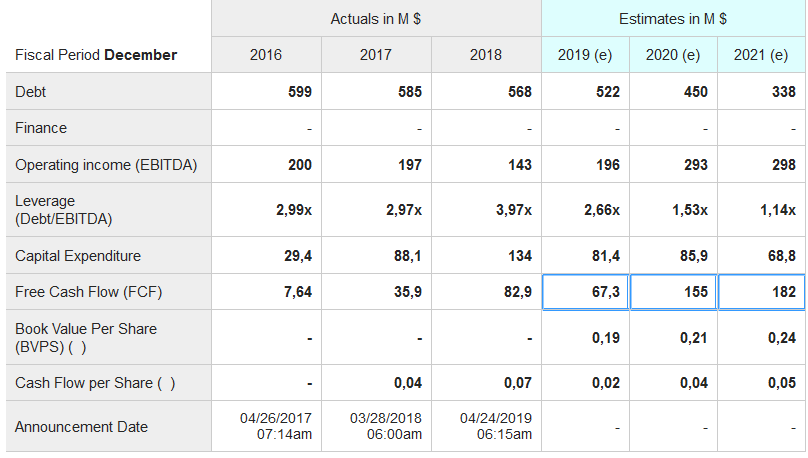Click the 2016 Debt value 599
The image size is (808, 458).
click(299, 92)
